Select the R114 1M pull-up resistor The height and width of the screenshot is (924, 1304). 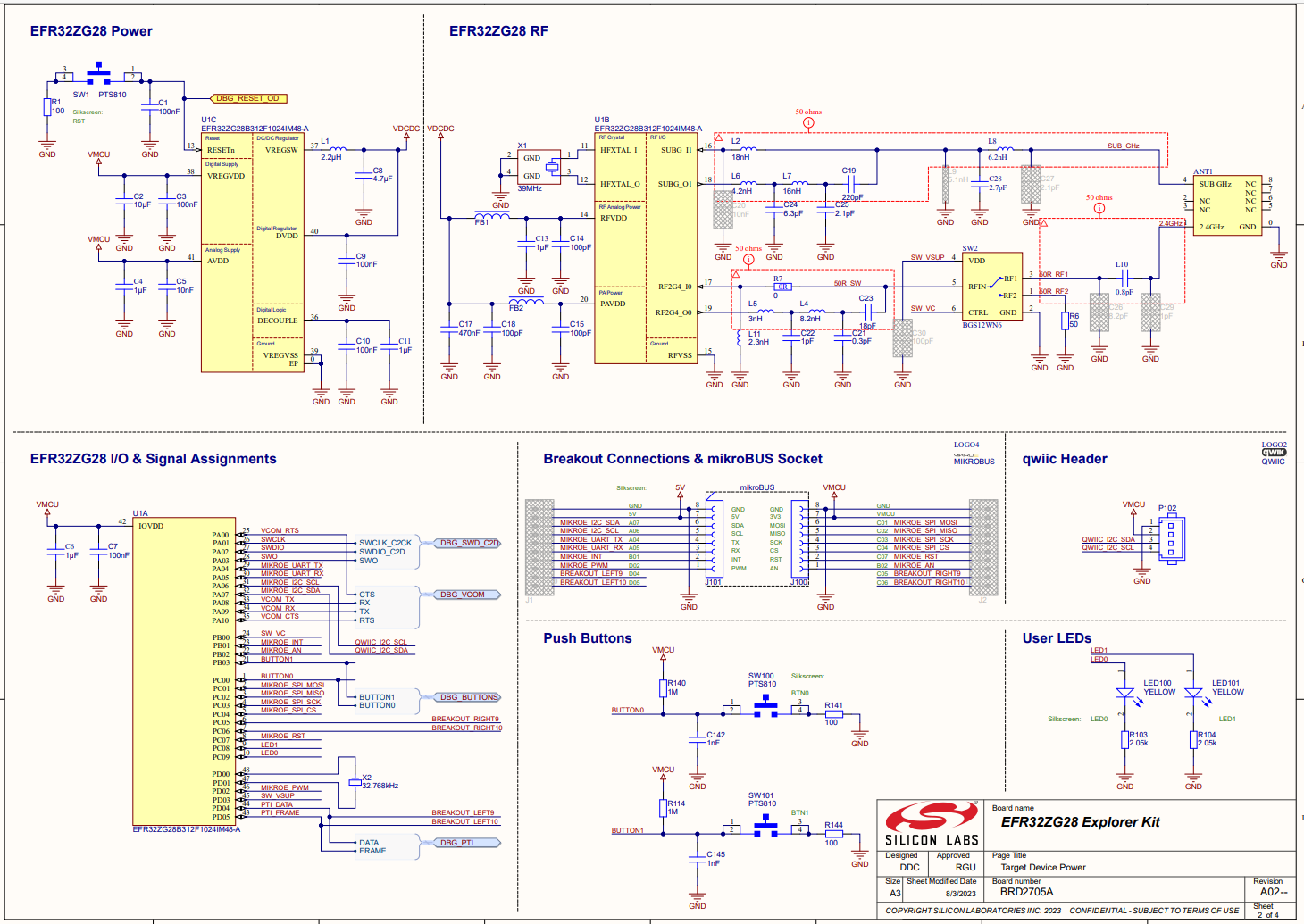[x=664, y=807]
